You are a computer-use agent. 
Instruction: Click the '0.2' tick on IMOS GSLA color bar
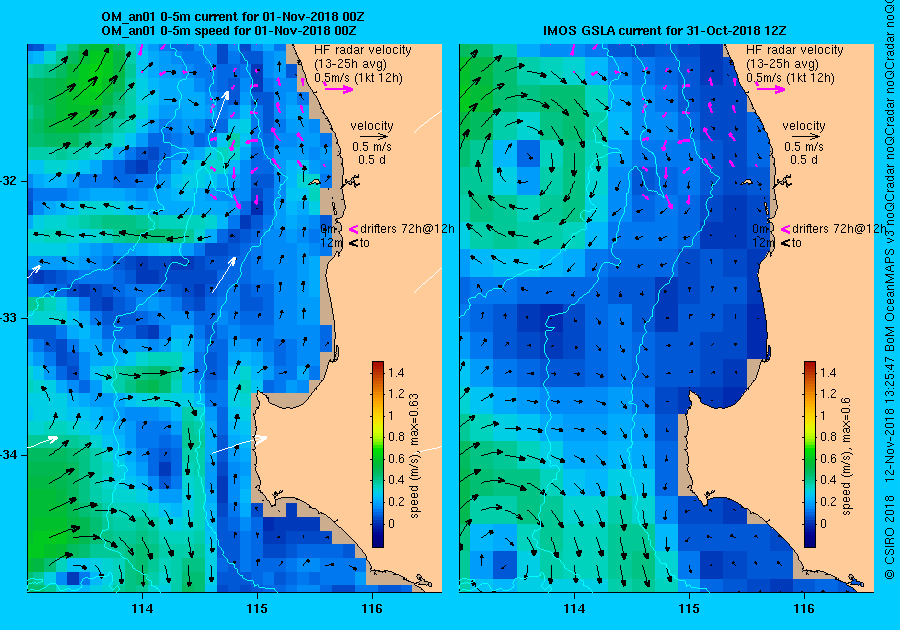pyautogui.click(x=828, y=501)
